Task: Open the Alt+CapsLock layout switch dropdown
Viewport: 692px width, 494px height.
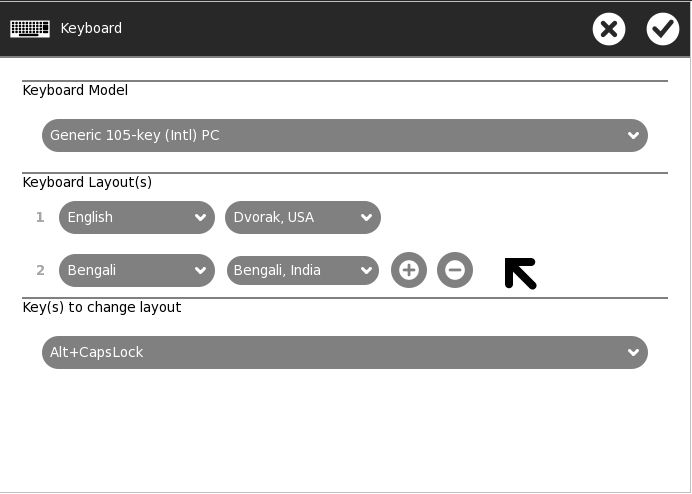Action: click(344, 352)
